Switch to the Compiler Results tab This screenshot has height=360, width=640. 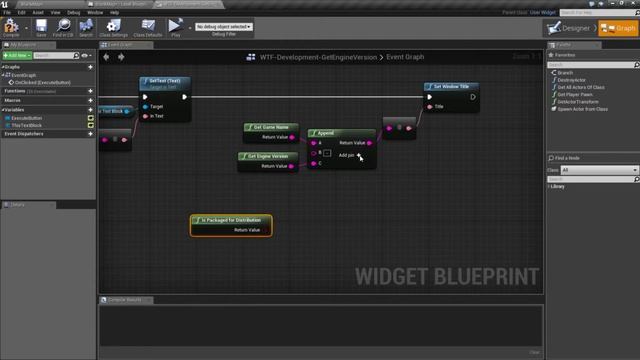[126, 300]
